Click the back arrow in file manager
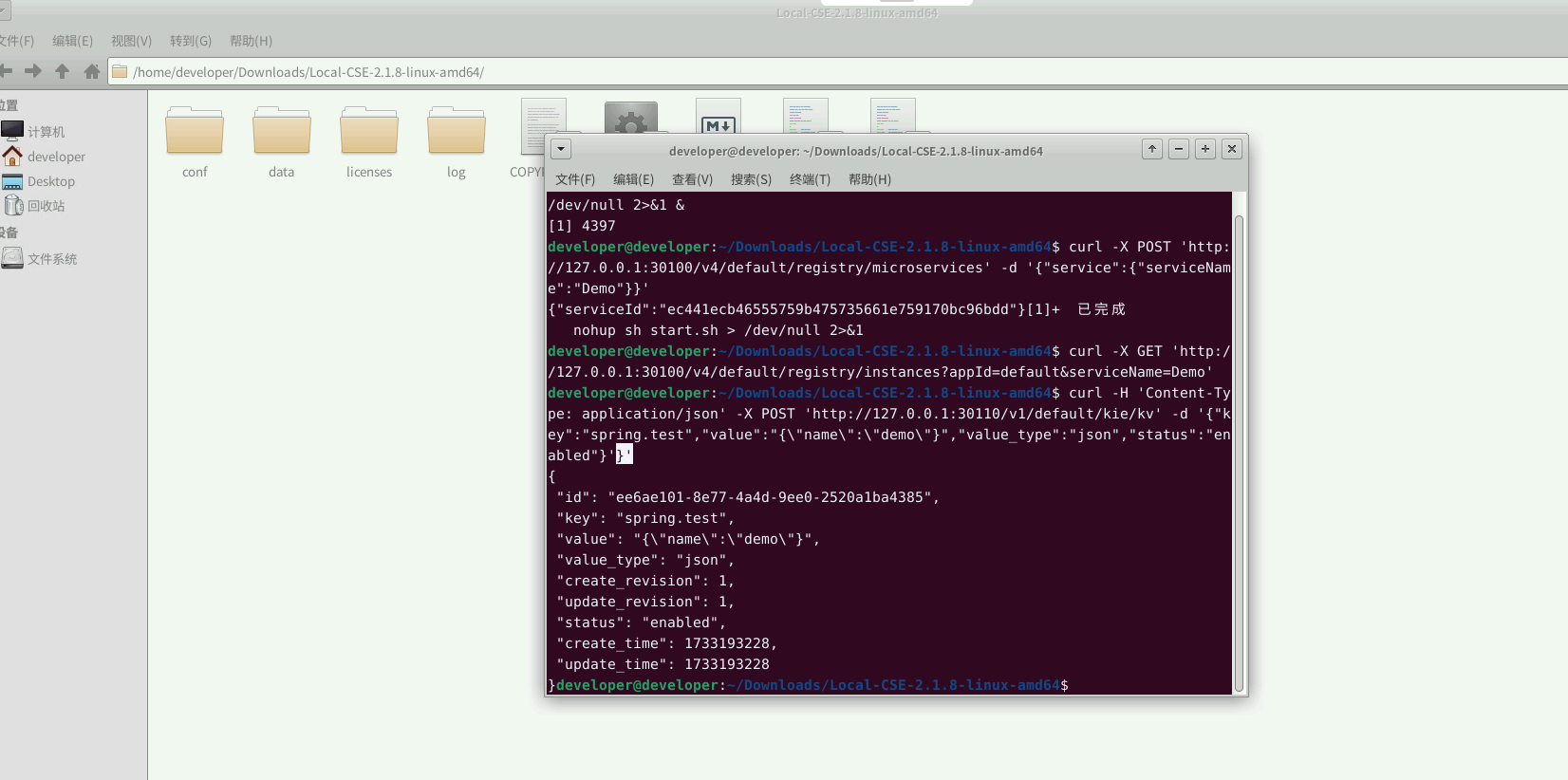 (7, 71)
